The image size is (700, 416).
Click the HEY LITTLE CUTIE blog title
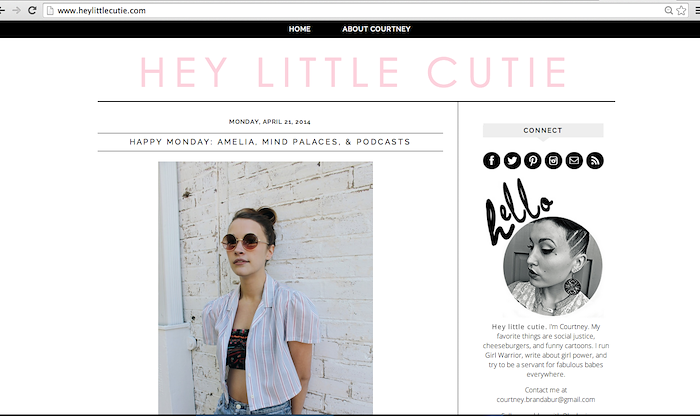pyautogui.click(x=354, y=72)
